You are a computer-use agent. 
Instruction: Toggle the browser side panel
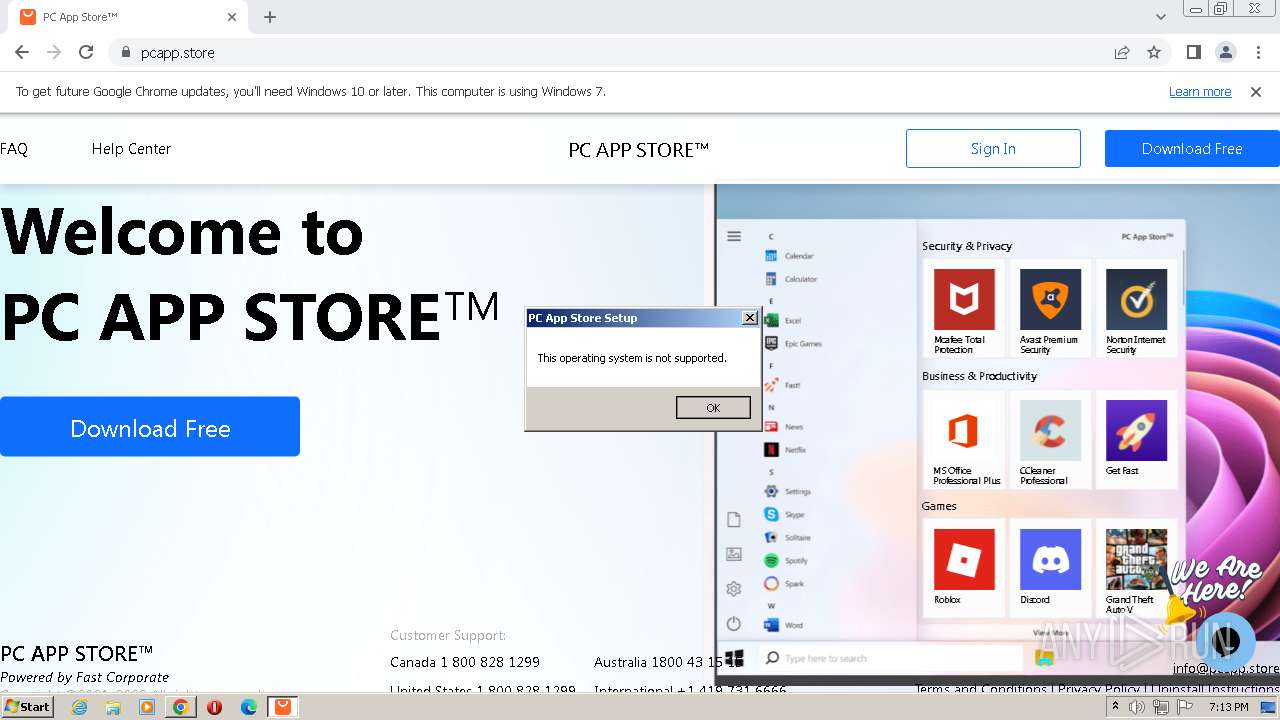click(1193, 52)
